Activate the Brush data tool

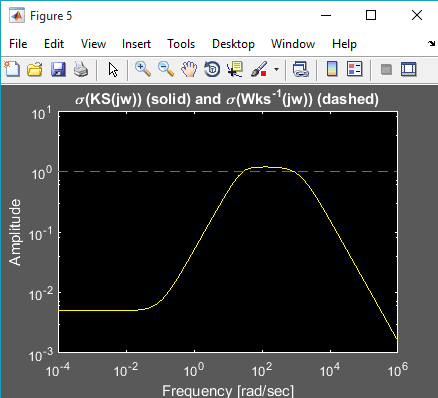(x=259, y=69)
